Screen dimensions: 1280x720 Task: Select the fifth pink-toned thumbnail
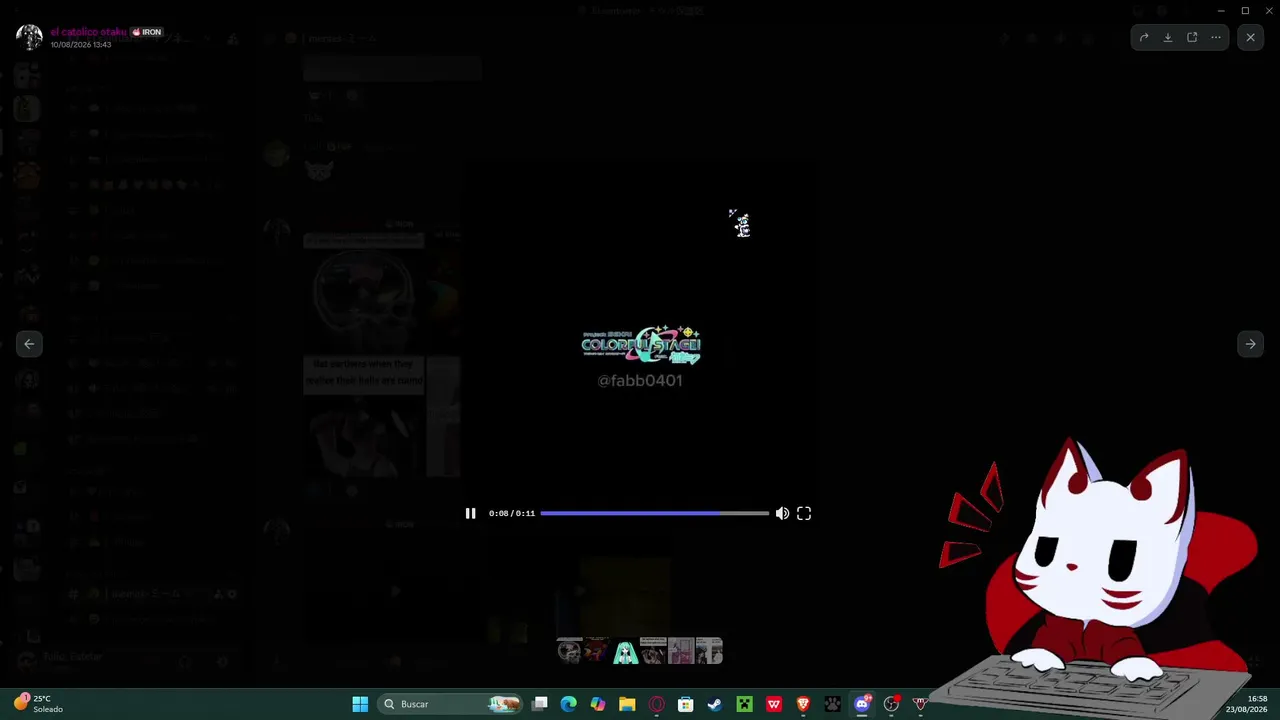(x=681, y=651)
